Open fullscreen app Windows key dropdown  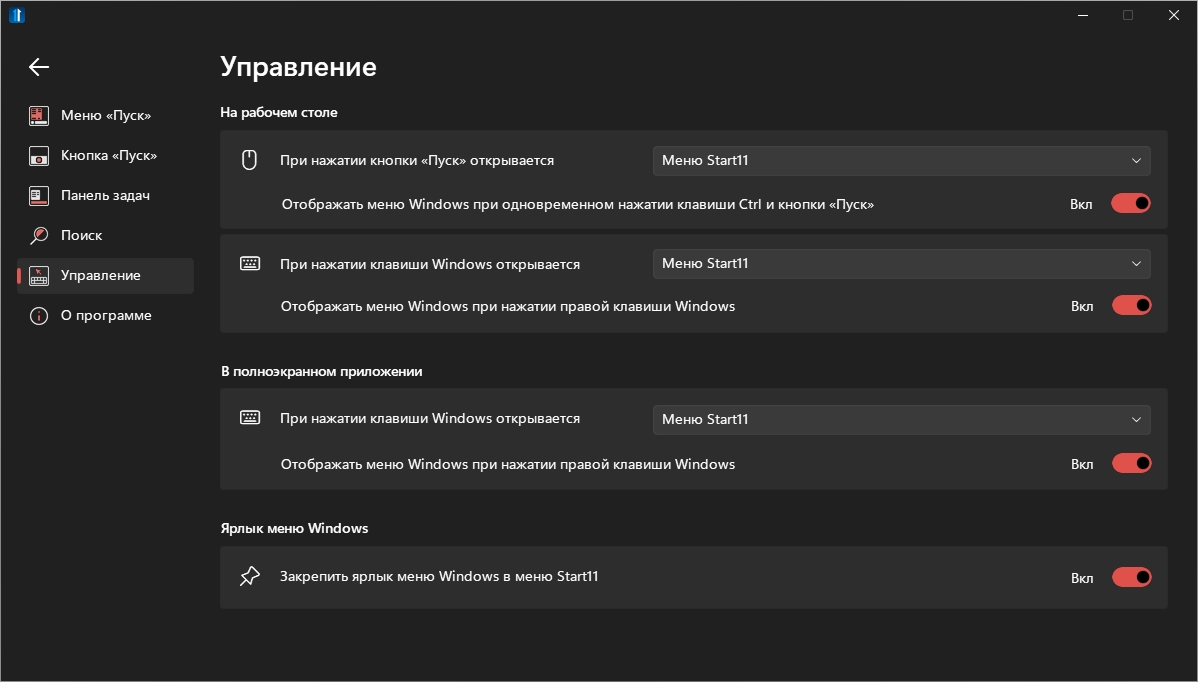[x=901, y=420]
